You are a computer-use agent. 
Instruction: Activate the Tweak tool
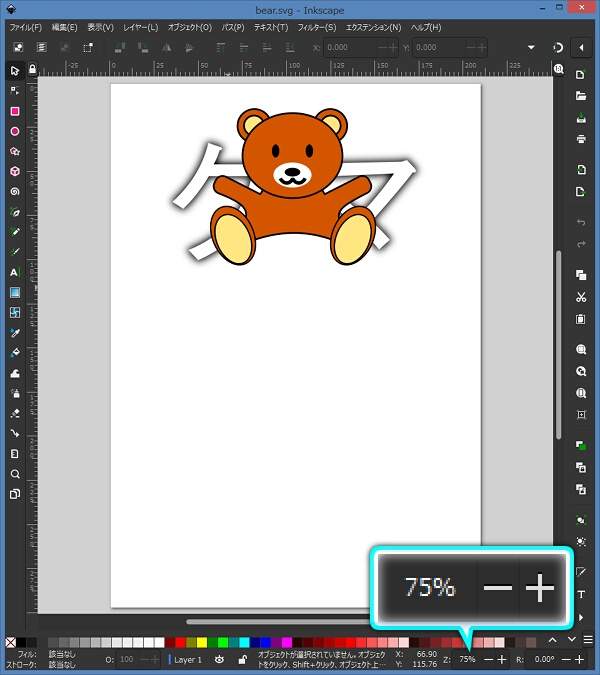point(15,373)
